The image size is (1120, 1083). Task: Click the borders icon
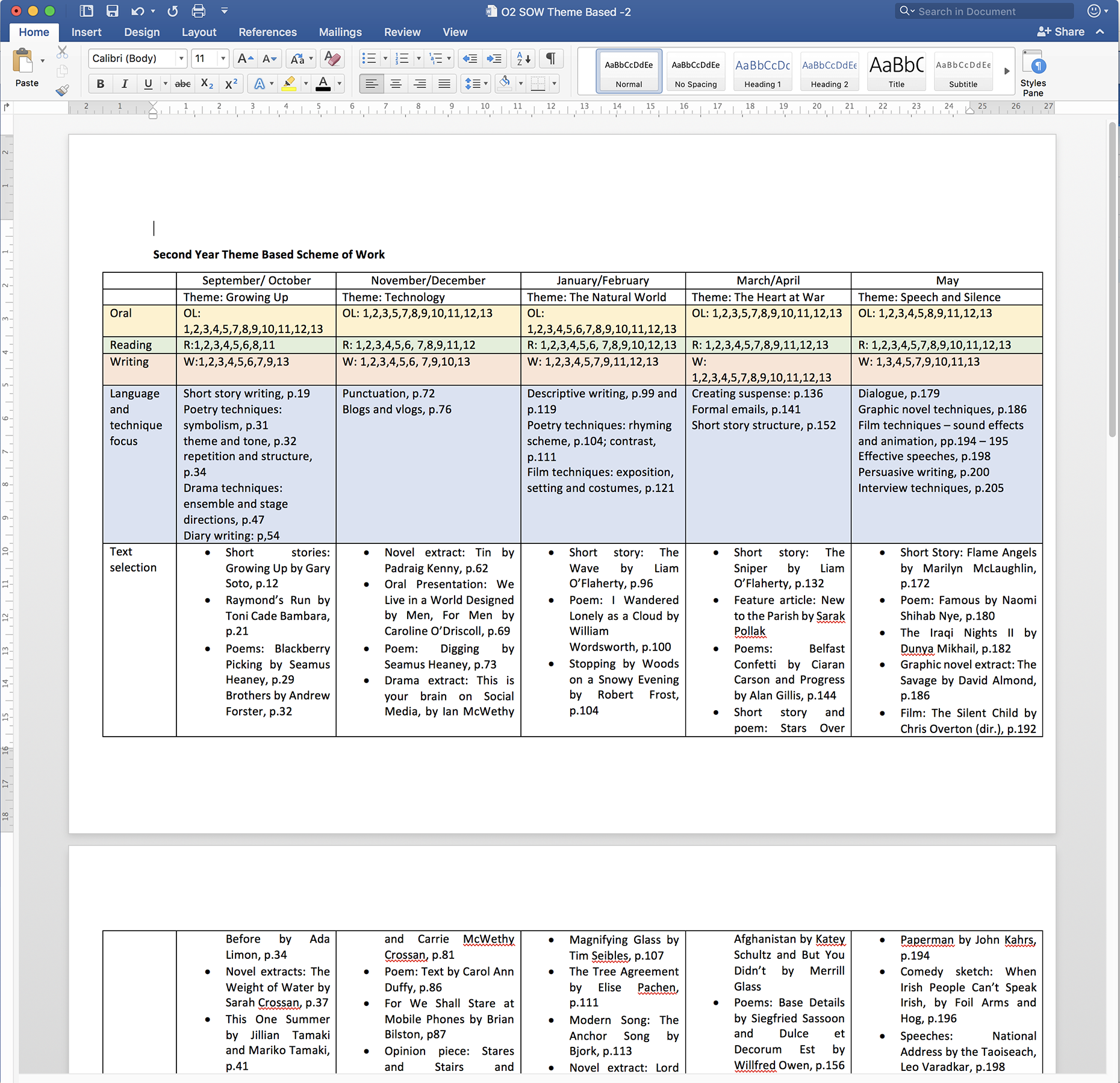tap(538, 84)
